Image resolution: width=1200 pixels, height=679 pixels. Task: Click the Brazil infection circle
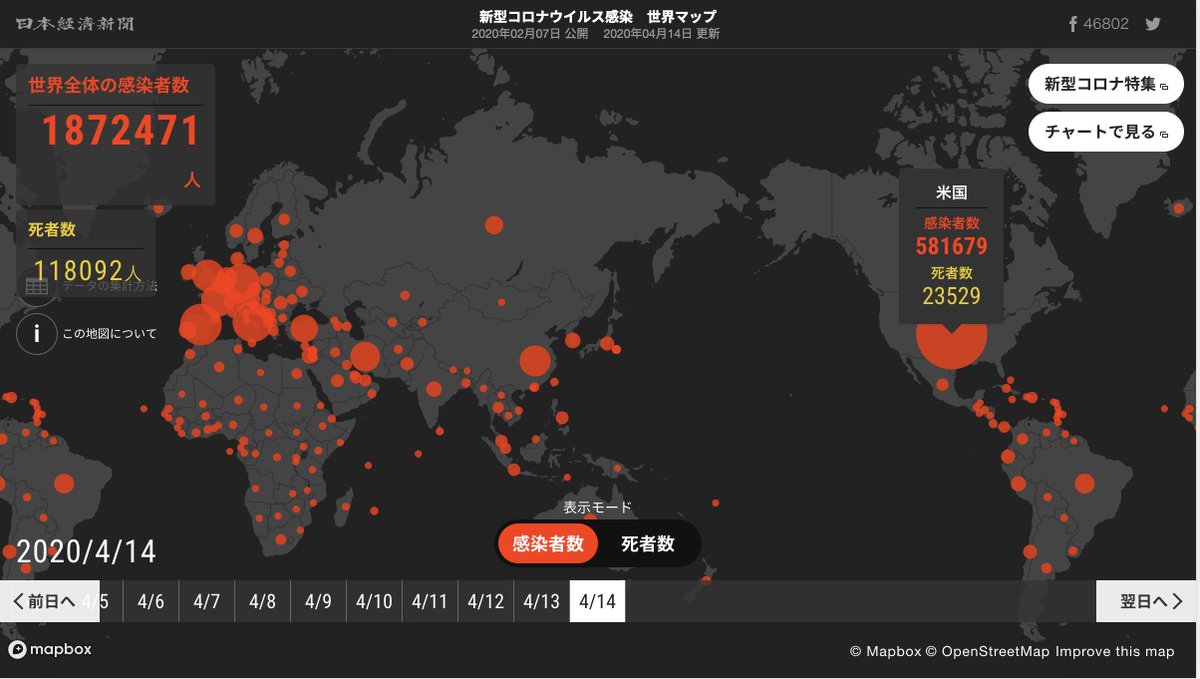pyautogui.click(x=1084, y=483)
